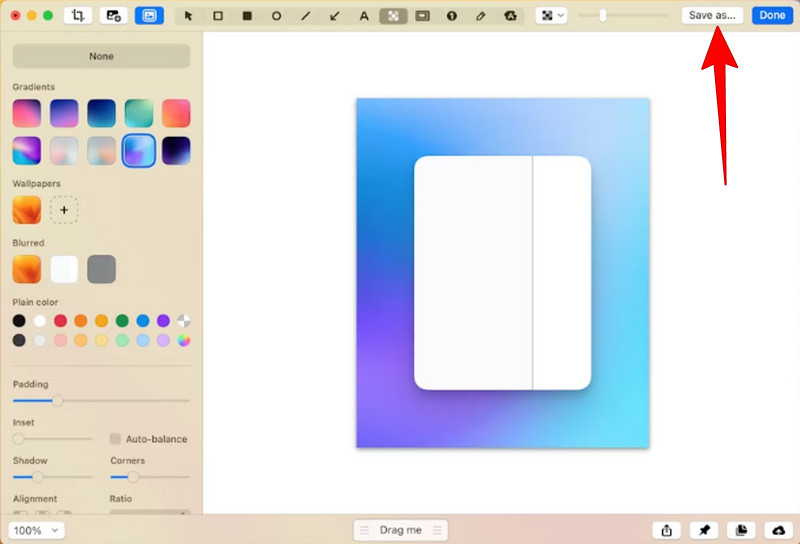Viewport: 800px width, 544px height.
Task: Select the Text tool
Action: (x=364, y=16)
